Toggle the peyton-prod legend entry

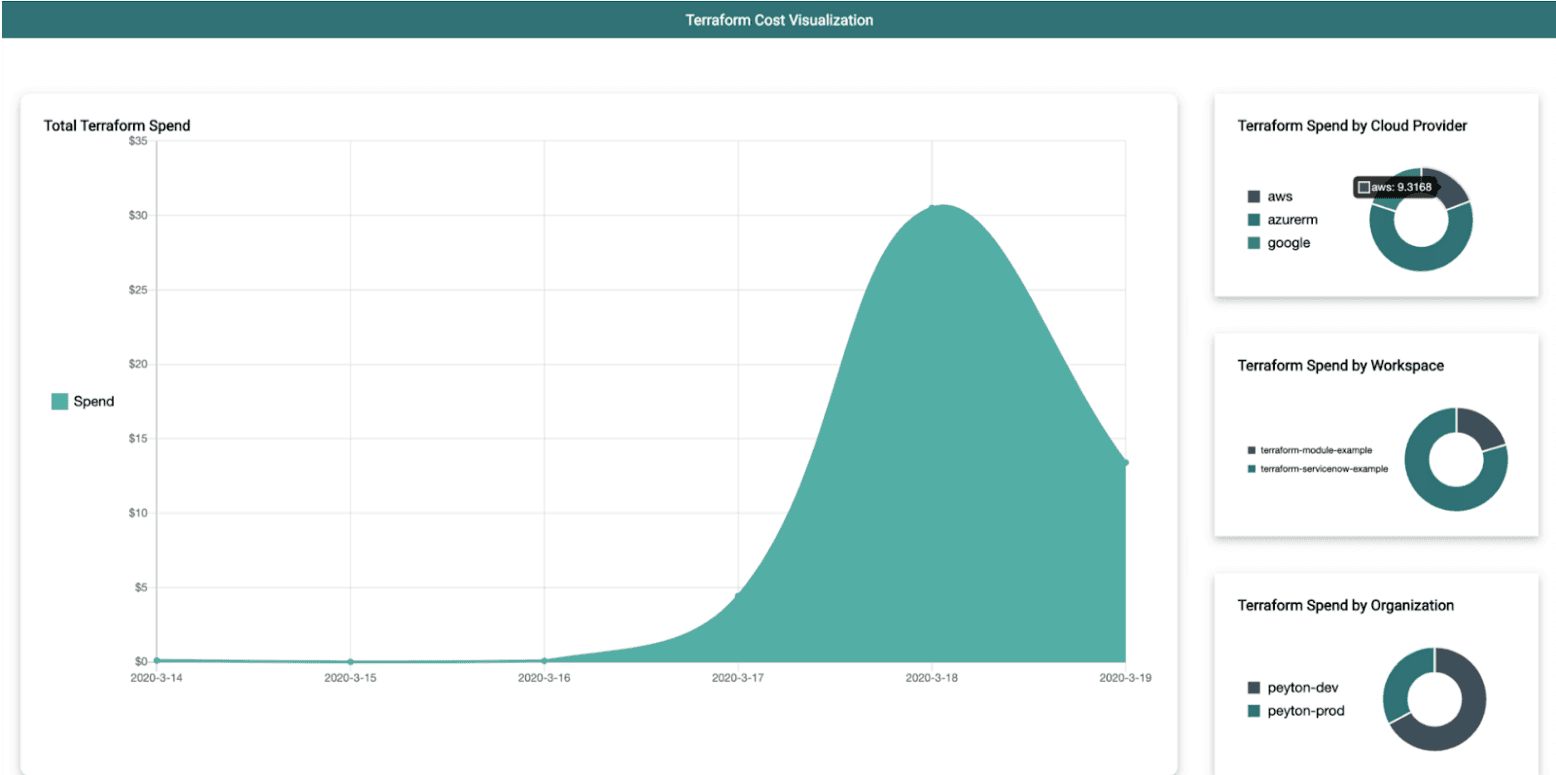pos(1295,711)
